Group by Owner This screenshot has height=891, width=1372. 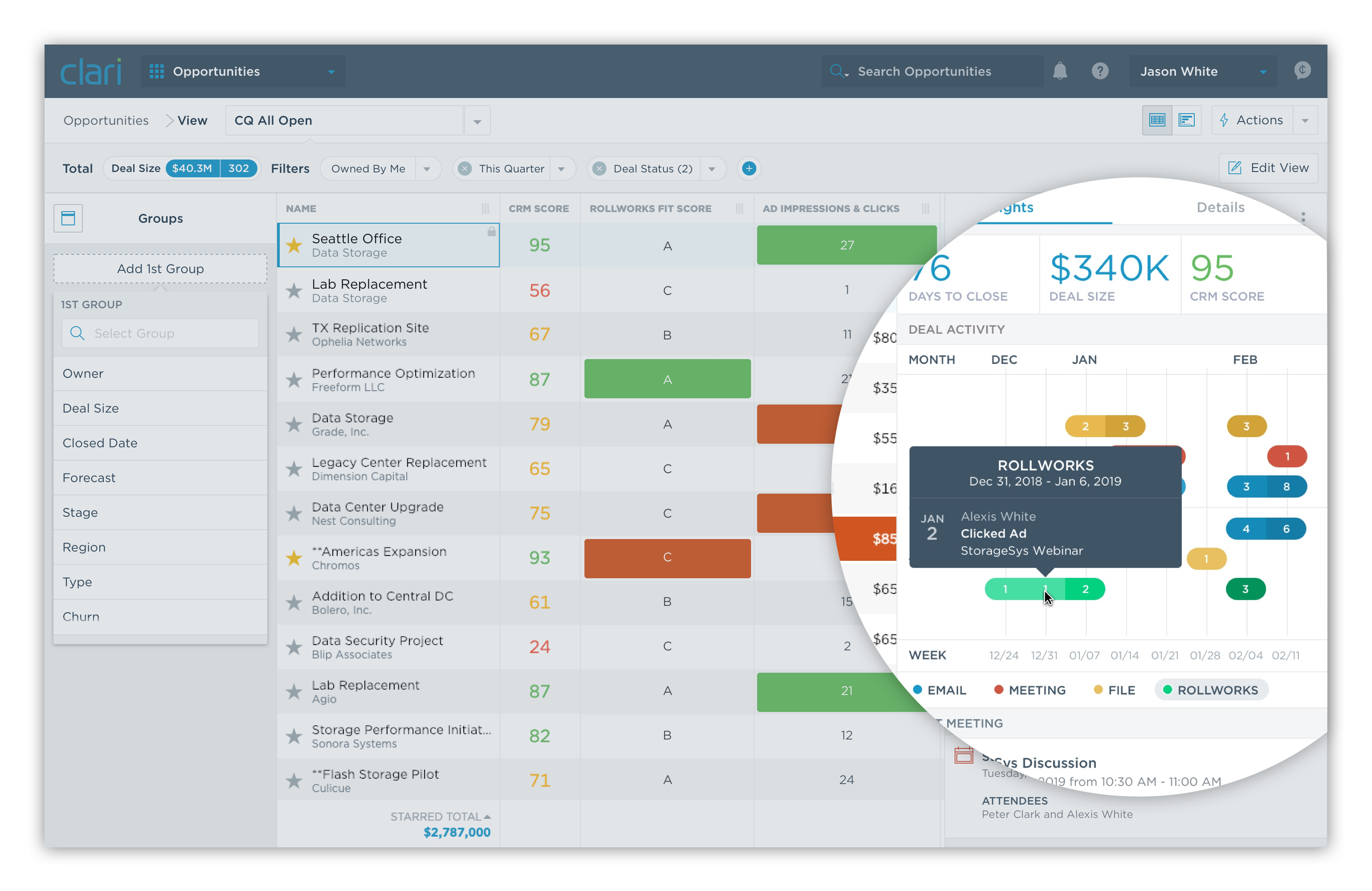160,374
